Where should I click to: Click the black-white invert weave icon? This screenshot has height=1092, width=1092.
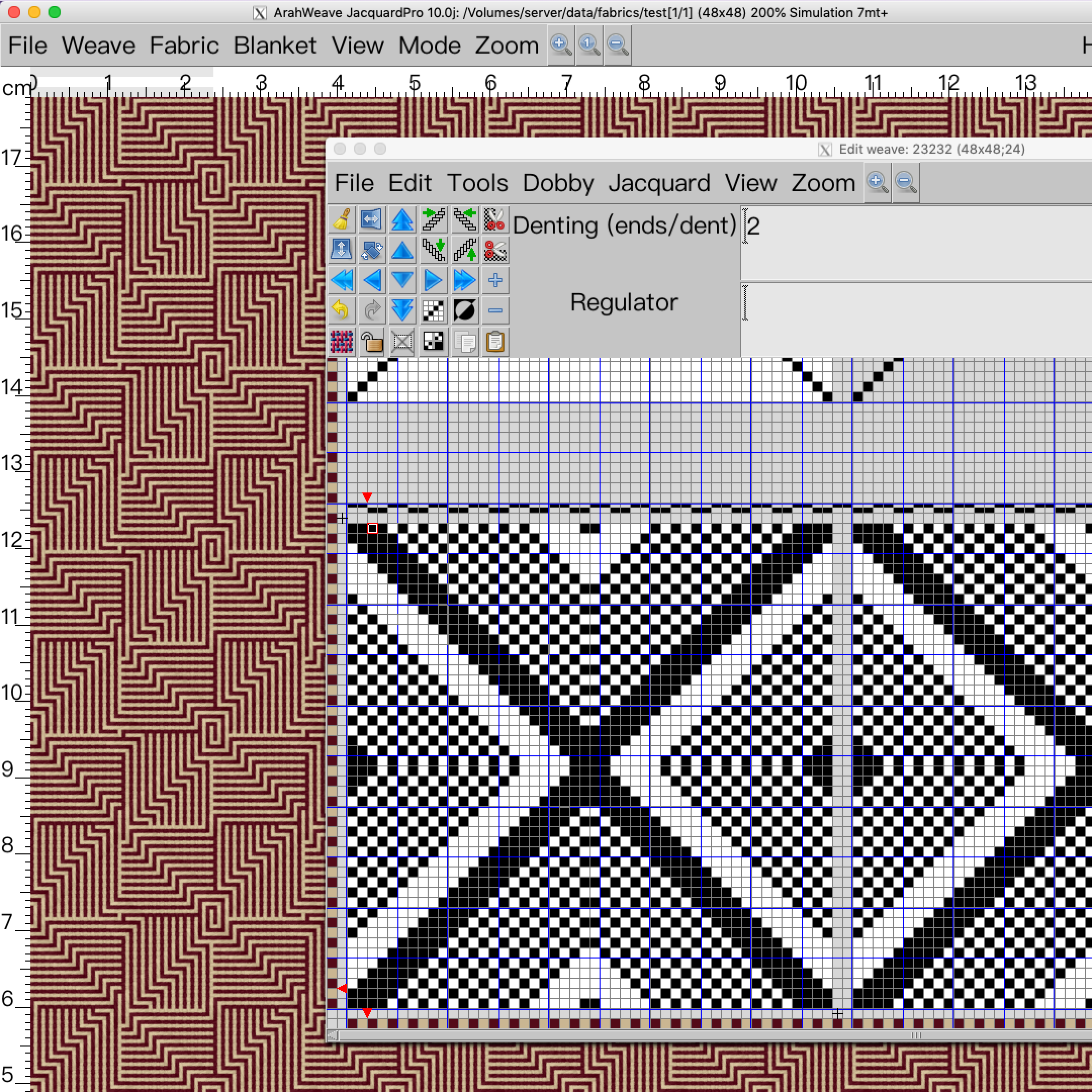coord(465,311)
